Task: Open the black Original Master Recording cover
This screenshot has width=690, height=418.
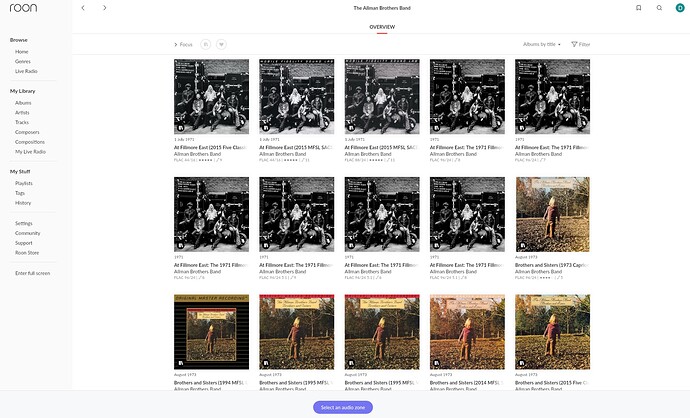Action: click(x=211, y=332)
